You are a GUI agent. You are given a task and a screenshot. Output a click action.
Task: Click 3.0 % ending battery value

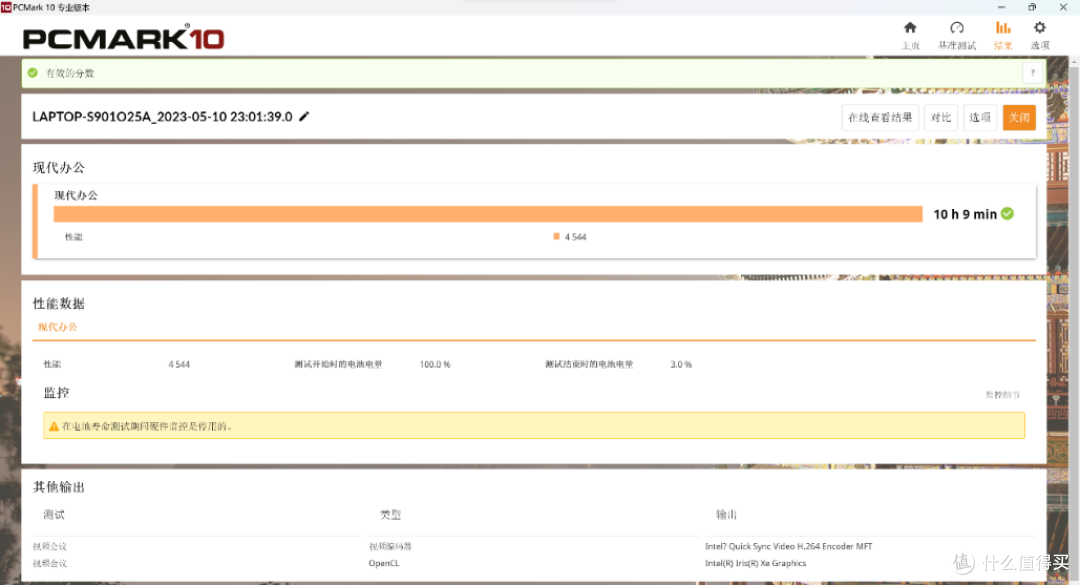[681, 365]
